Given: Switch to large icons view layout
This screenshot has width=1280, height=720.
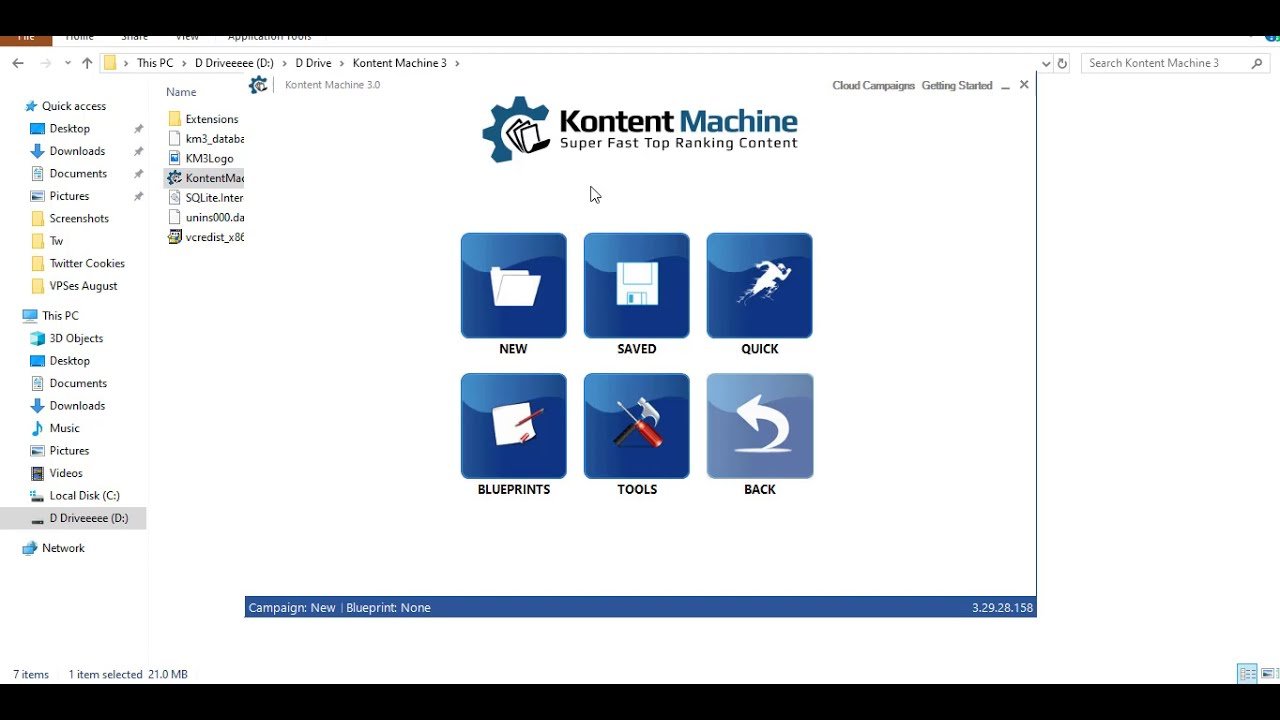Looking at the screenshot, I should pyautogui.click(x=1268, y=674).
